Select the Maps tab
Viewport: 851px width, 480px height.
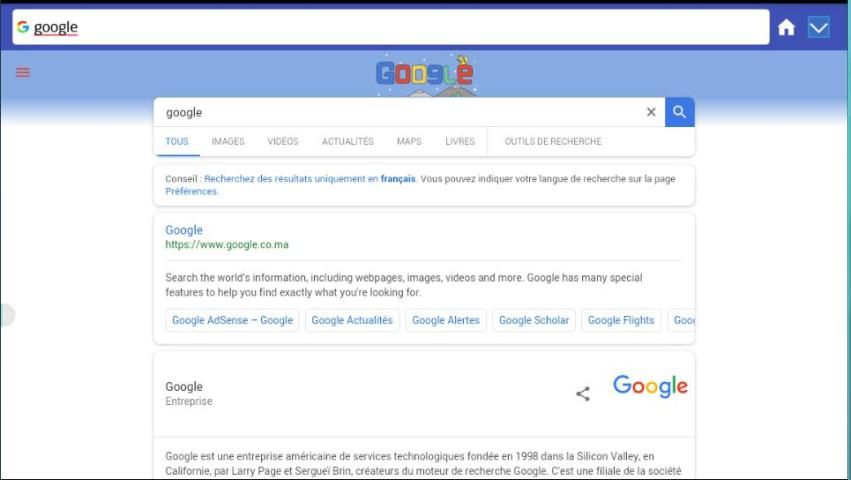409,142
